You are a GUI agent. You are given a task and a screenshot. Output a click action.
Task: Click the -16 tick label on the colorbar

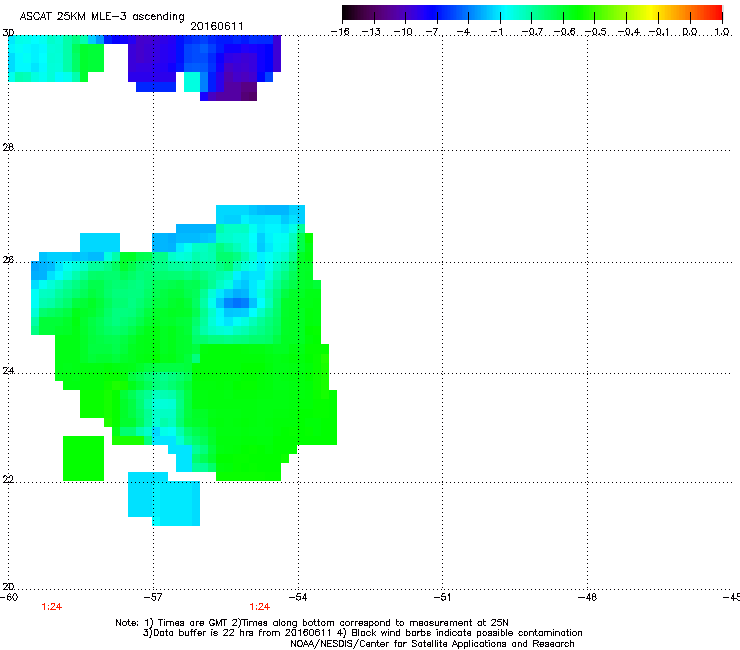tap(340, 32)
